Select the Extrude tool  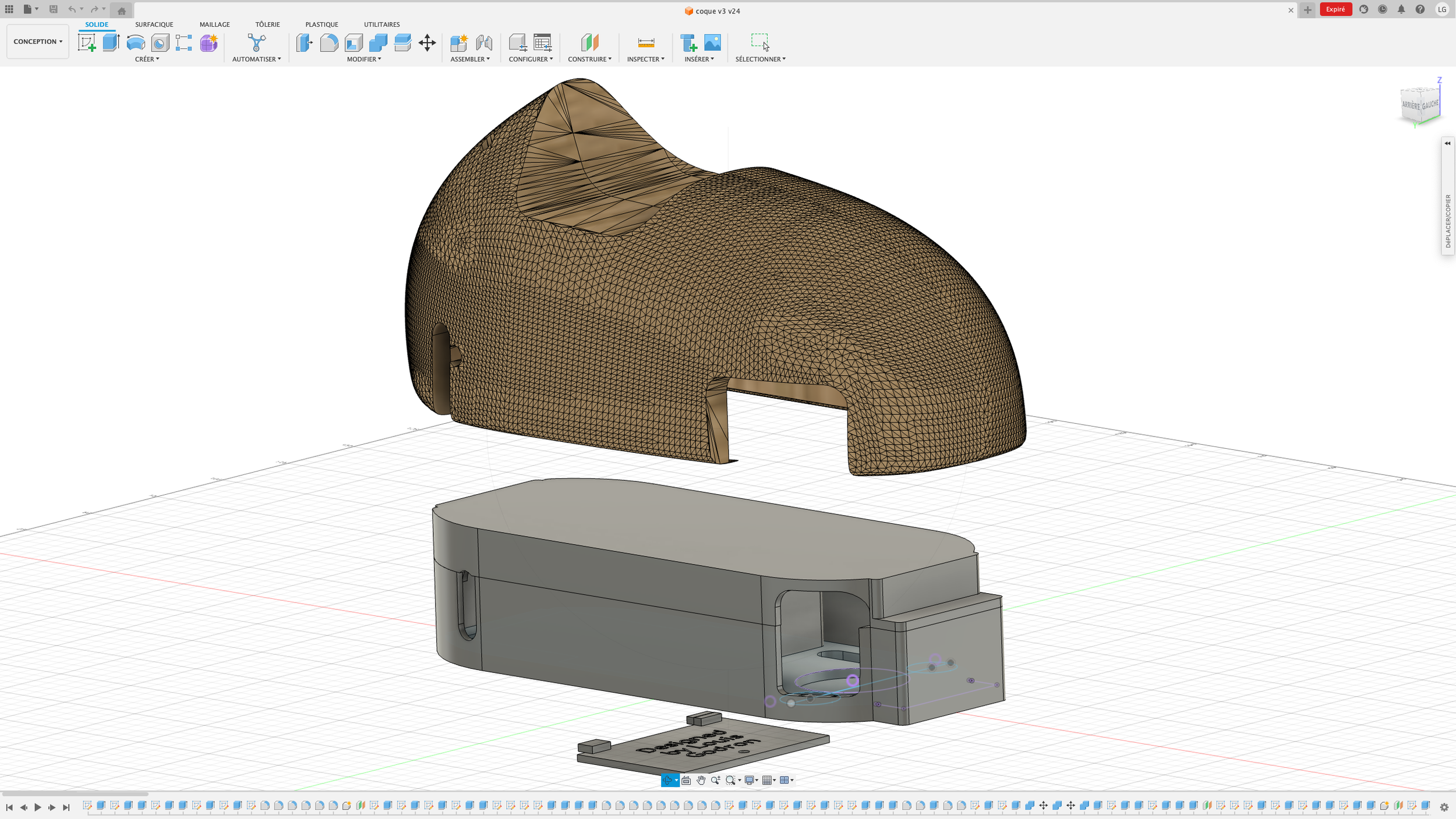[x=111, y=42]
